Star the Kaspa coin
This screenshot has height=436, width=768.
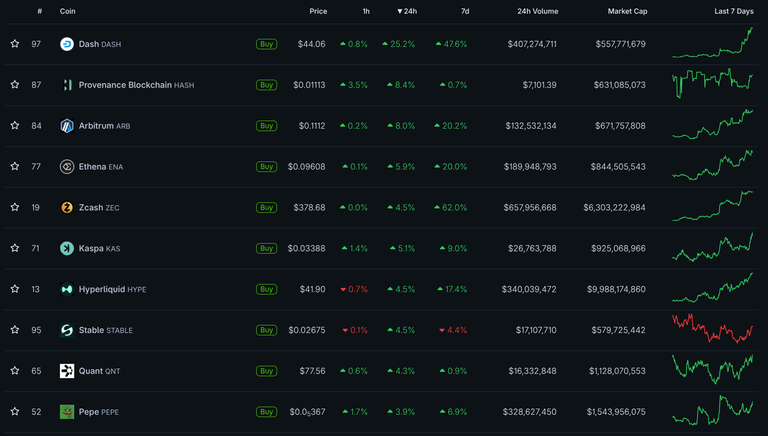coord(15,248)
